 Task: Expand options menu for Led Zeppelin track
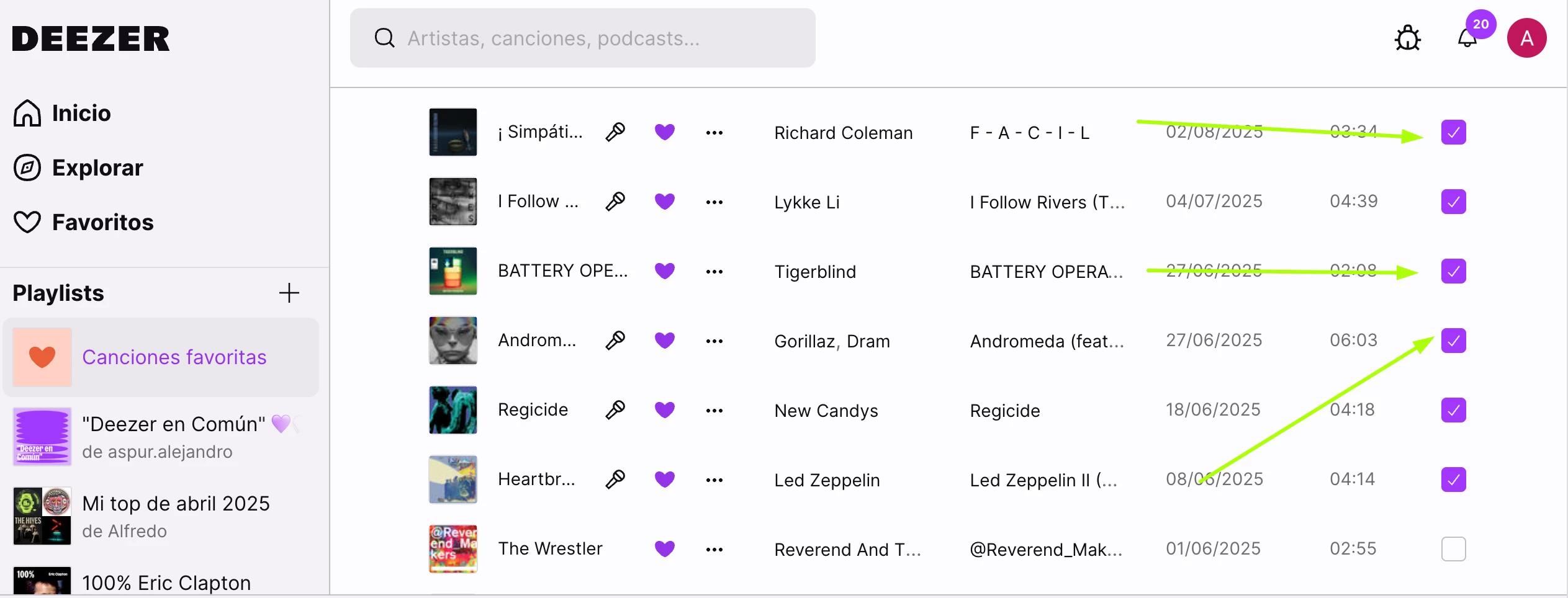coord(714,480)
